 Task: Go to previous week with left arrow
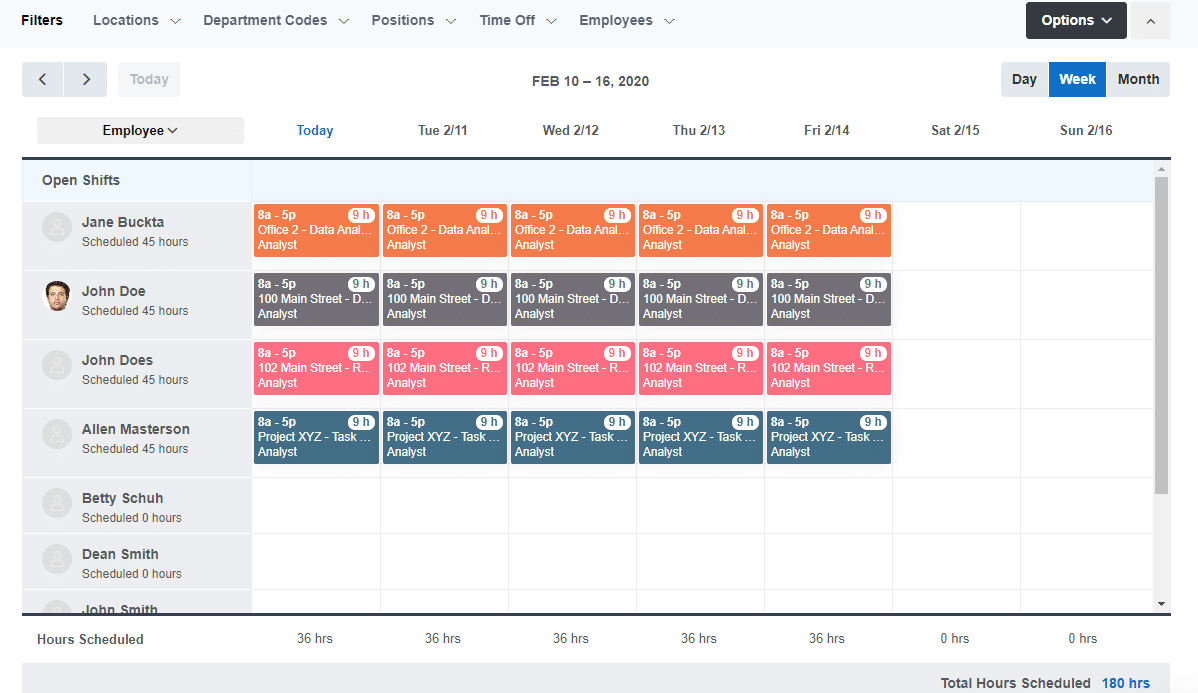click(x=43, y=80)
